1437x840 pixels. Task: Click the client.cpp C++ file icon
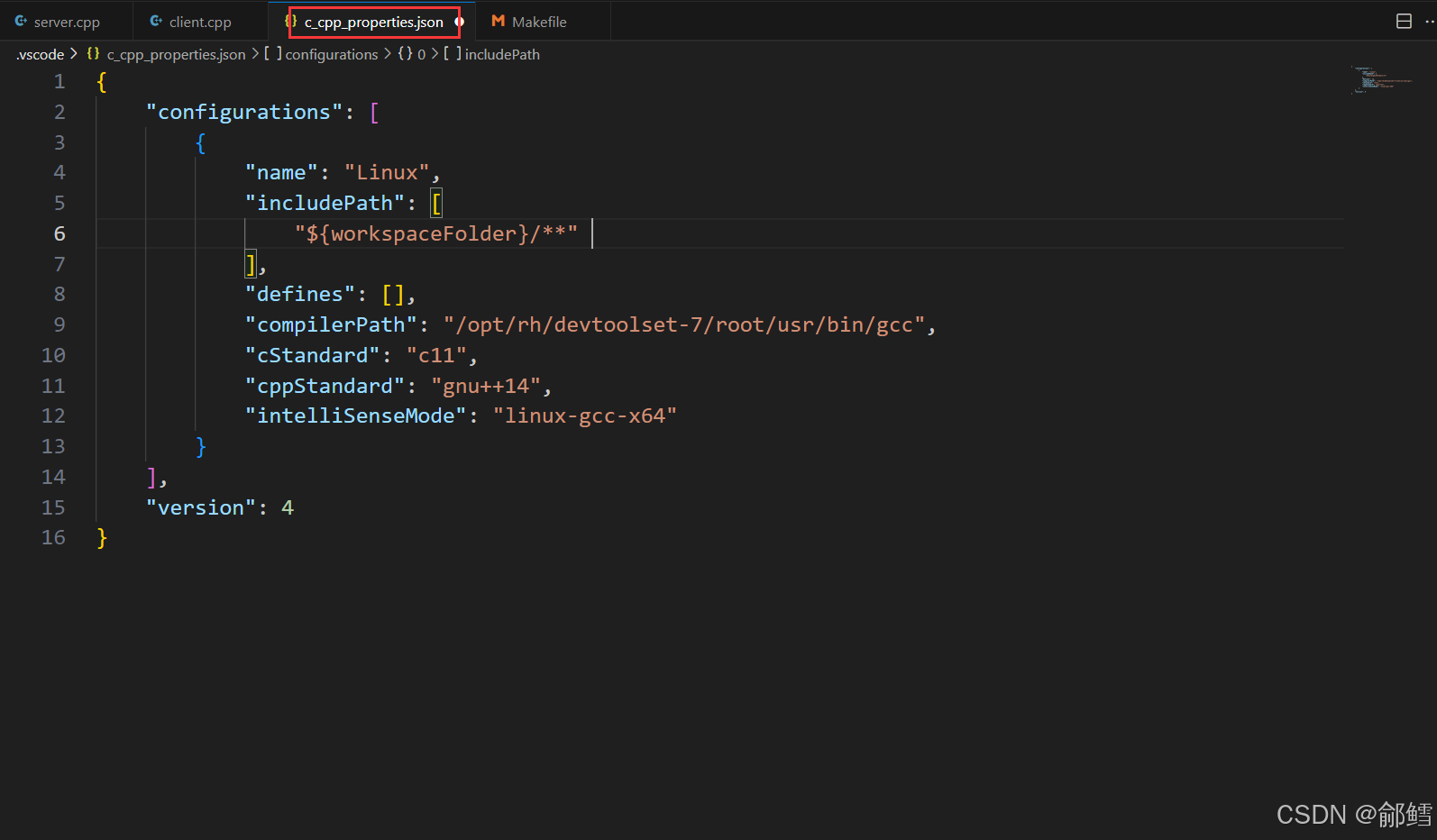point(156,21)
